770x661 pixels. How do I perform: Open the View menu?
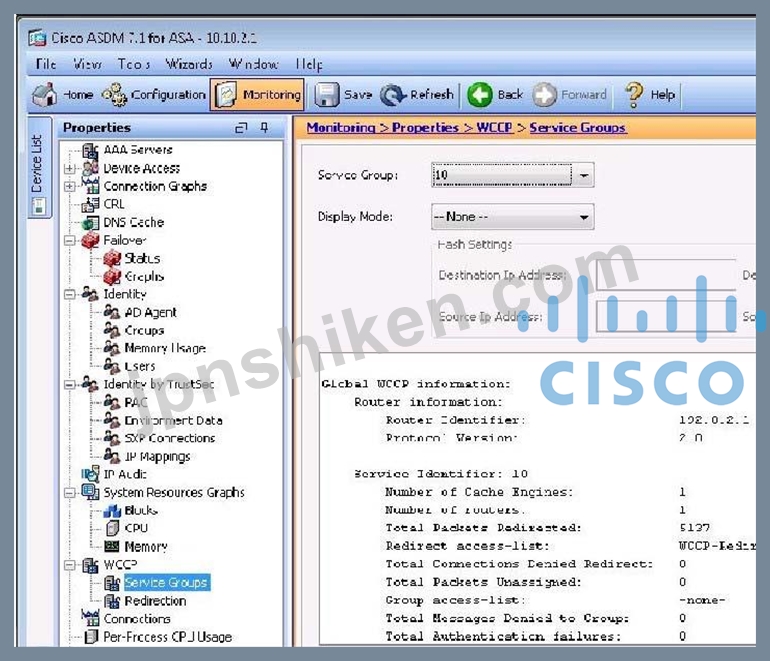pos(87,64)
